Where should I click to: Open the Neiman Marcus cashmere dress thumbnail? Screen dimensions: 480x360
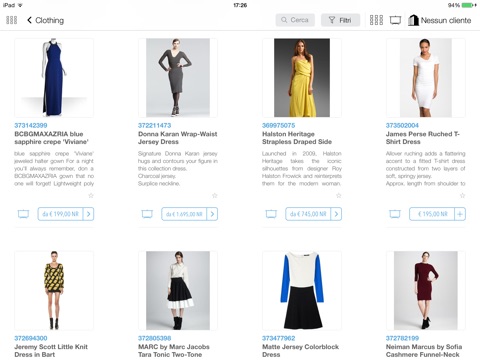click(x=426, y=291)
